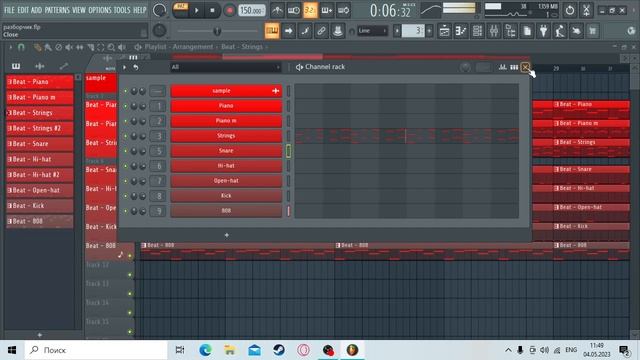Open the Playlist view icon
The width and height of the screenshot is (640, 360).
point(444,31)
